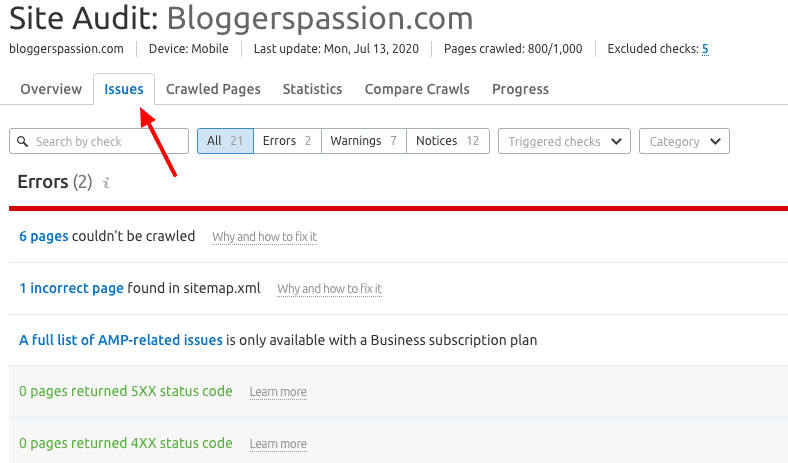
Task: Select the All 21 filter
Action: (225, 141)
